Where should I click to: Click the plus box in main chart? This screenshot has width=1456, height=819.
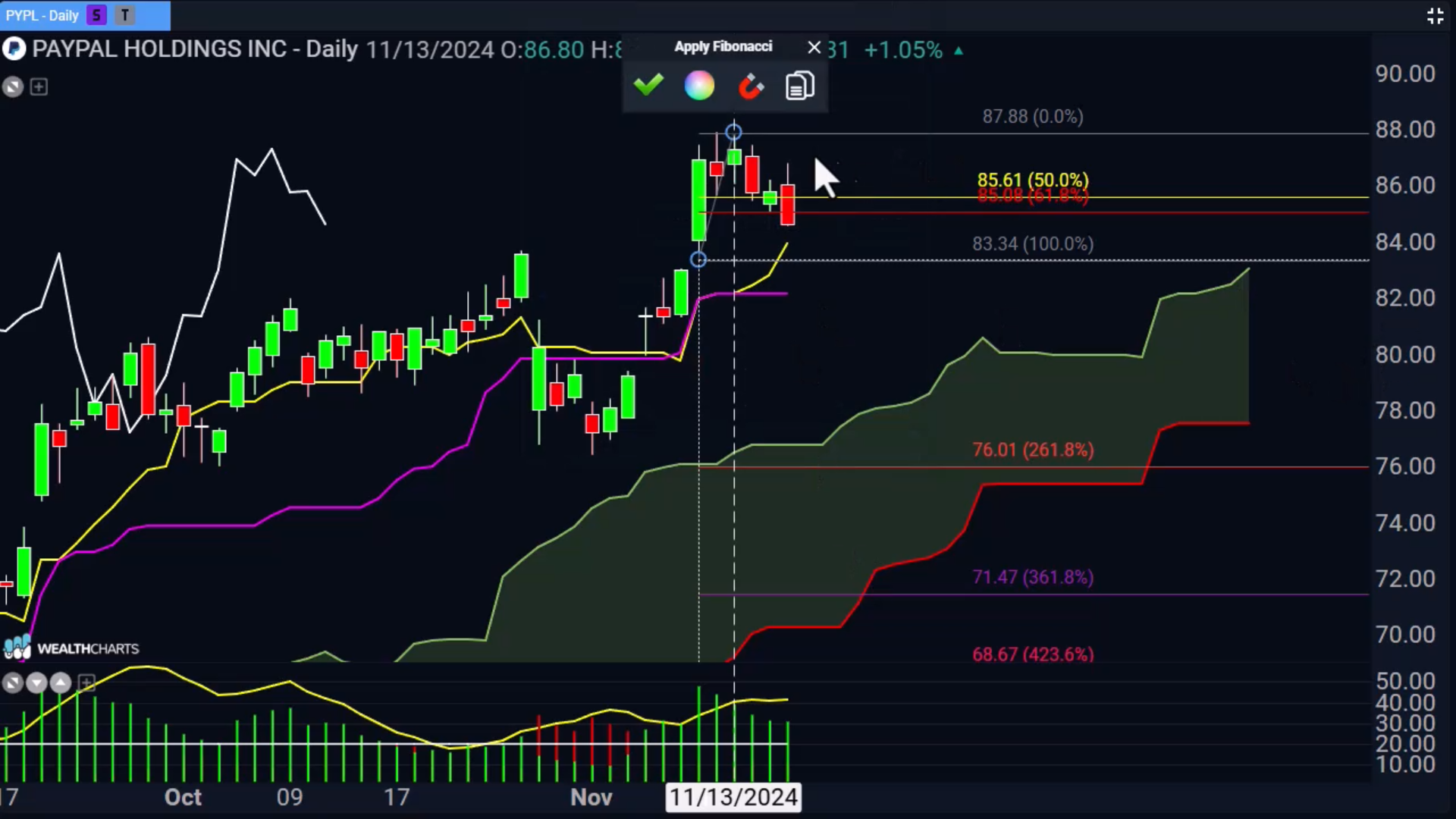(39, 87)
